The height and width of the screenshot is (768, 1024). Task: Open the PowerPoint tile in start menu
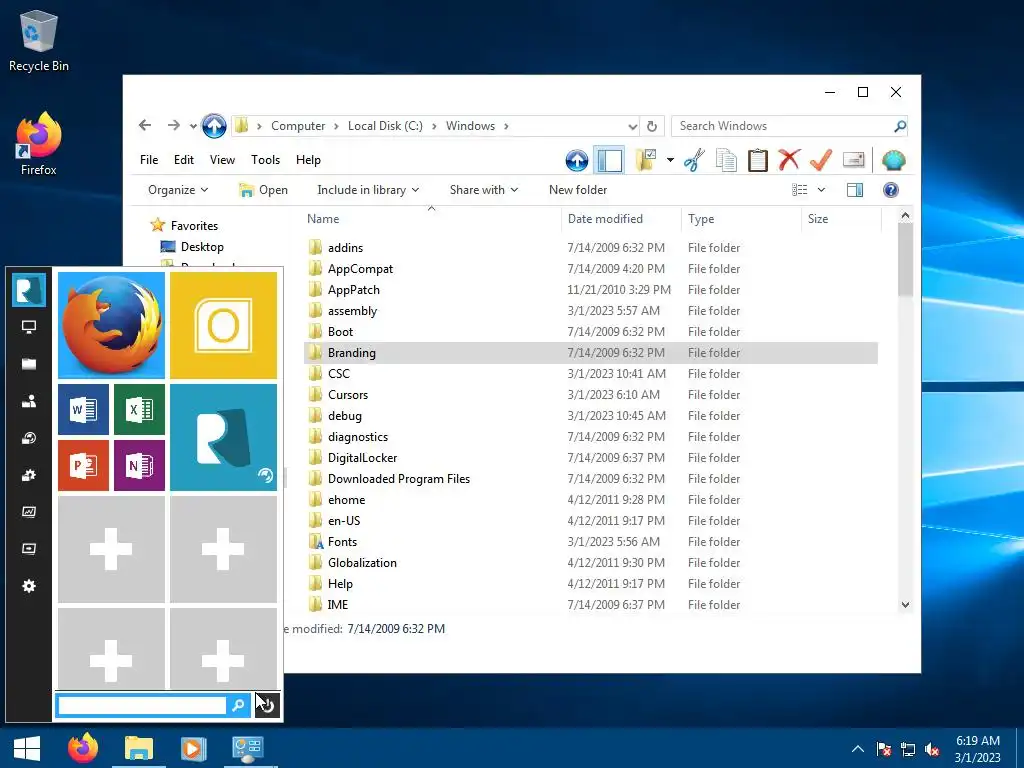pos(84,465)
